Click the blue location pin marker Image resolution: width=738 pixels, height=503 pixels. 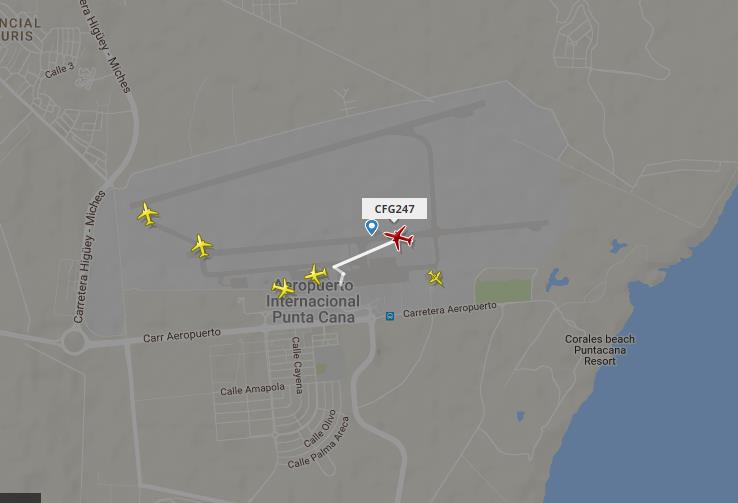(x=371, y=227)
